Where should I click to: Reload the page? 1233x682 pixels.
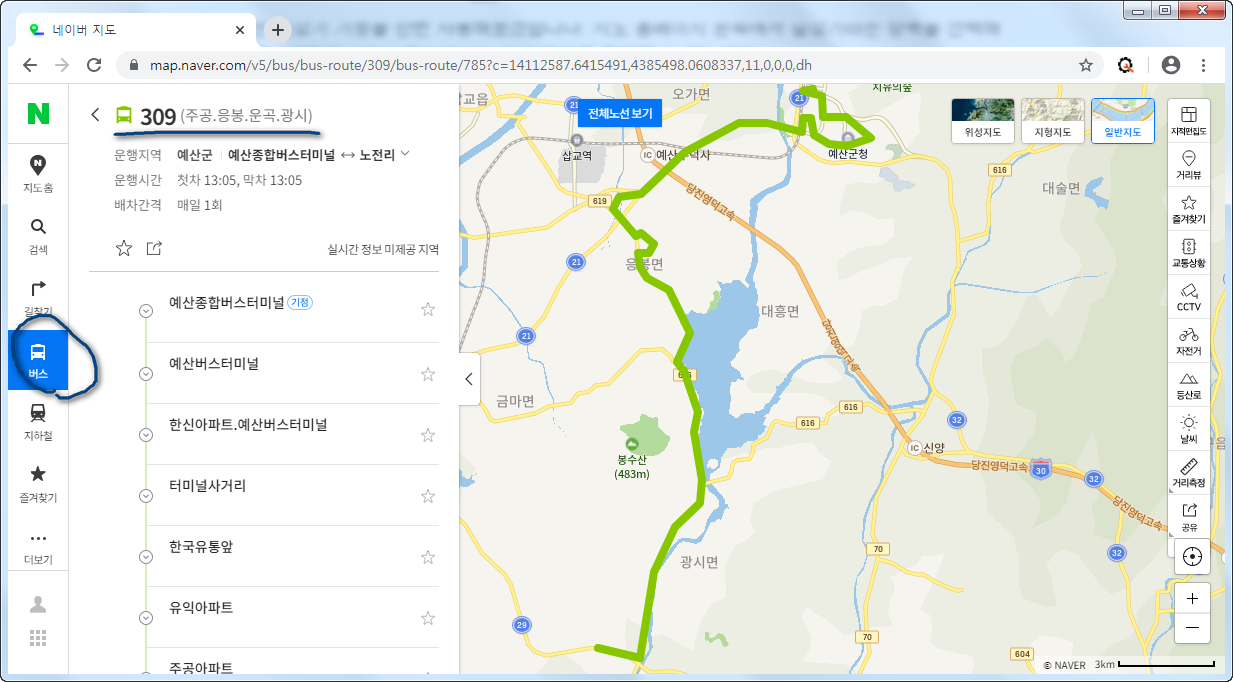[94, 65]
